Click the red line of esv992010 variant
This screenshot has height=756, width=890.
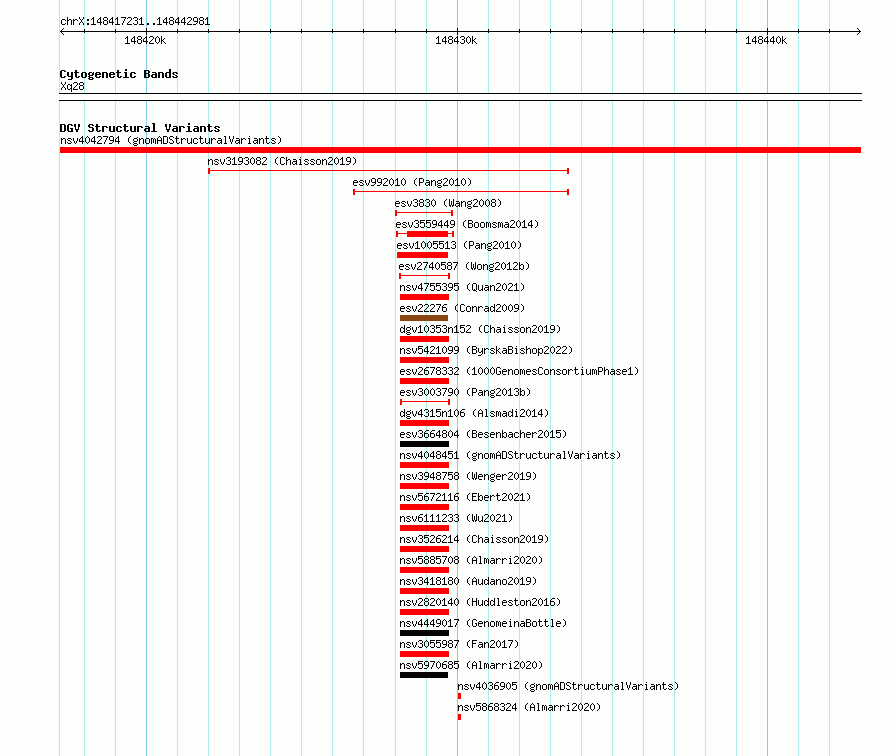pyautogui.click(x=461, y=192)
